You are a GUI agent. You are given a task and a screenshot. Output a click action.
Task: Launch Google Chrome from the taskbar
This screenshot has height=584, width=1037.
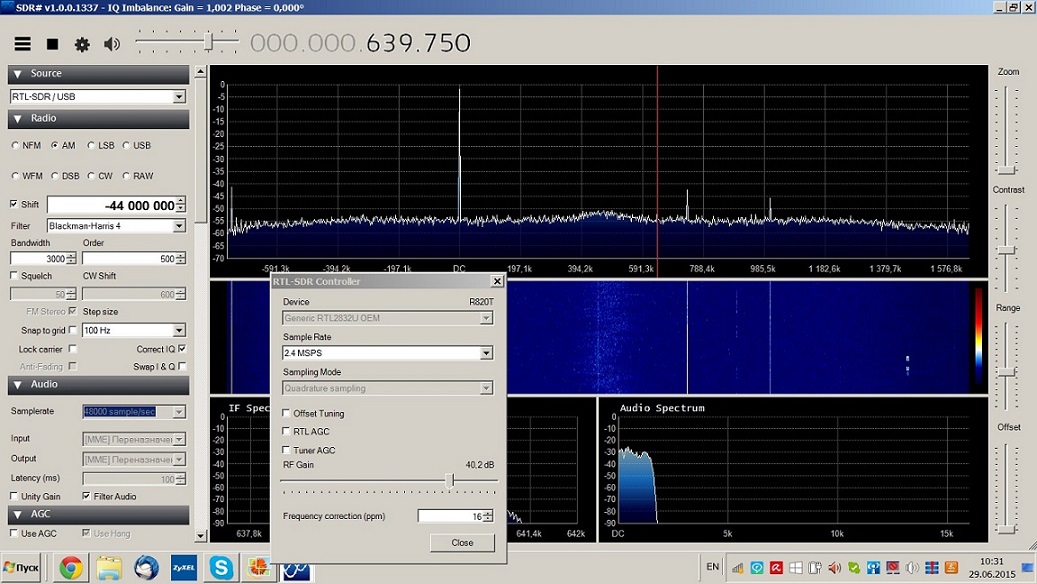tap(71, 567)
